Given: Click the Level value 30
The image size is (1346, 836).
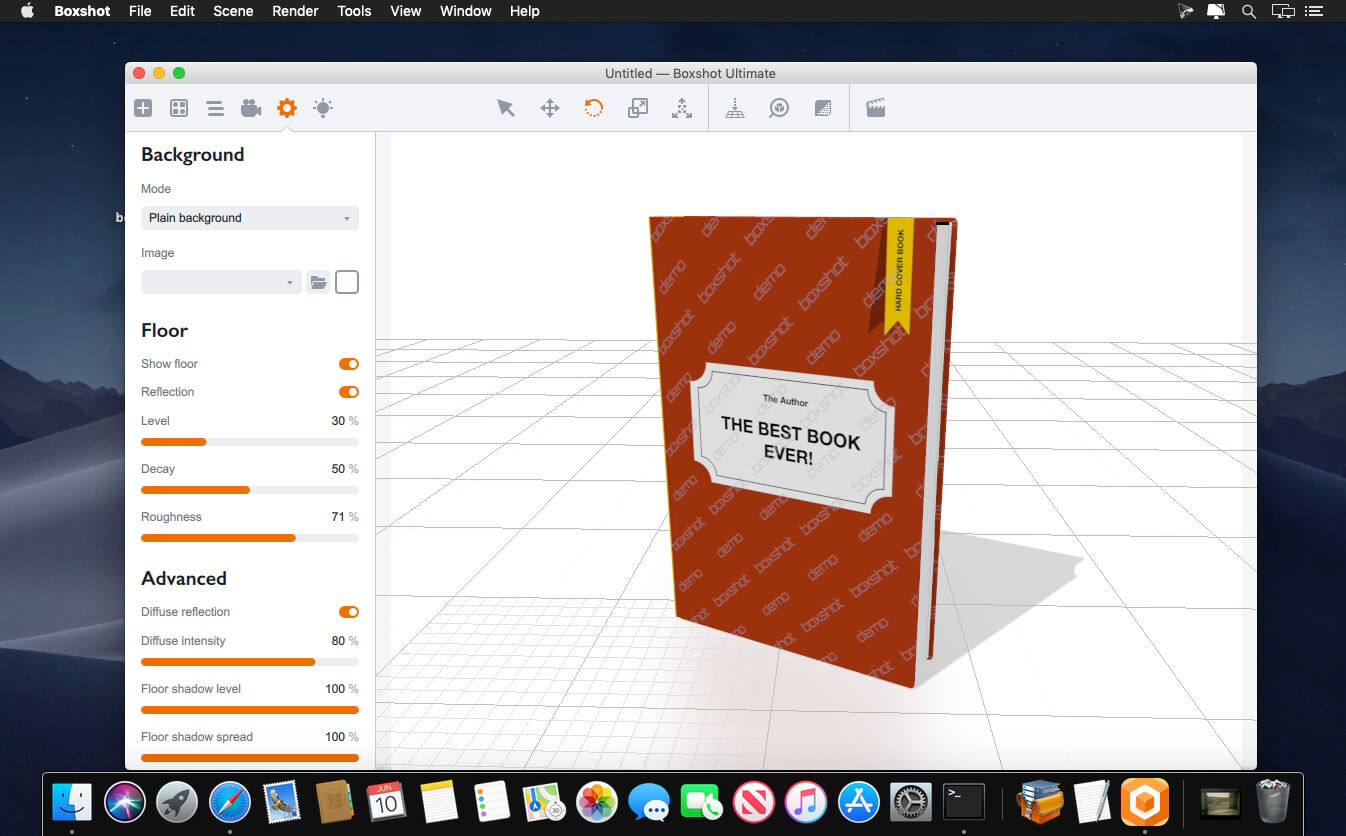Looking at the screenshot, I should pos(338,421).
